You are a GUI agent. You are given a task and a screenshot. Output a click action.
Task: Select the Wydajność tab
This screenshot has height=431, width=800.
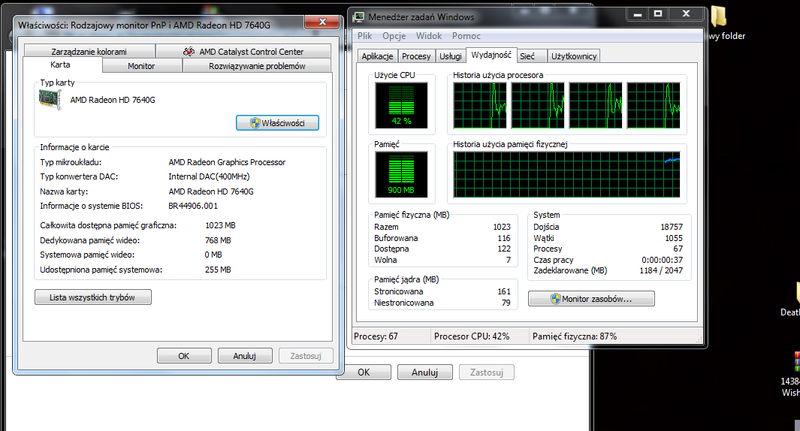point(491,55)
